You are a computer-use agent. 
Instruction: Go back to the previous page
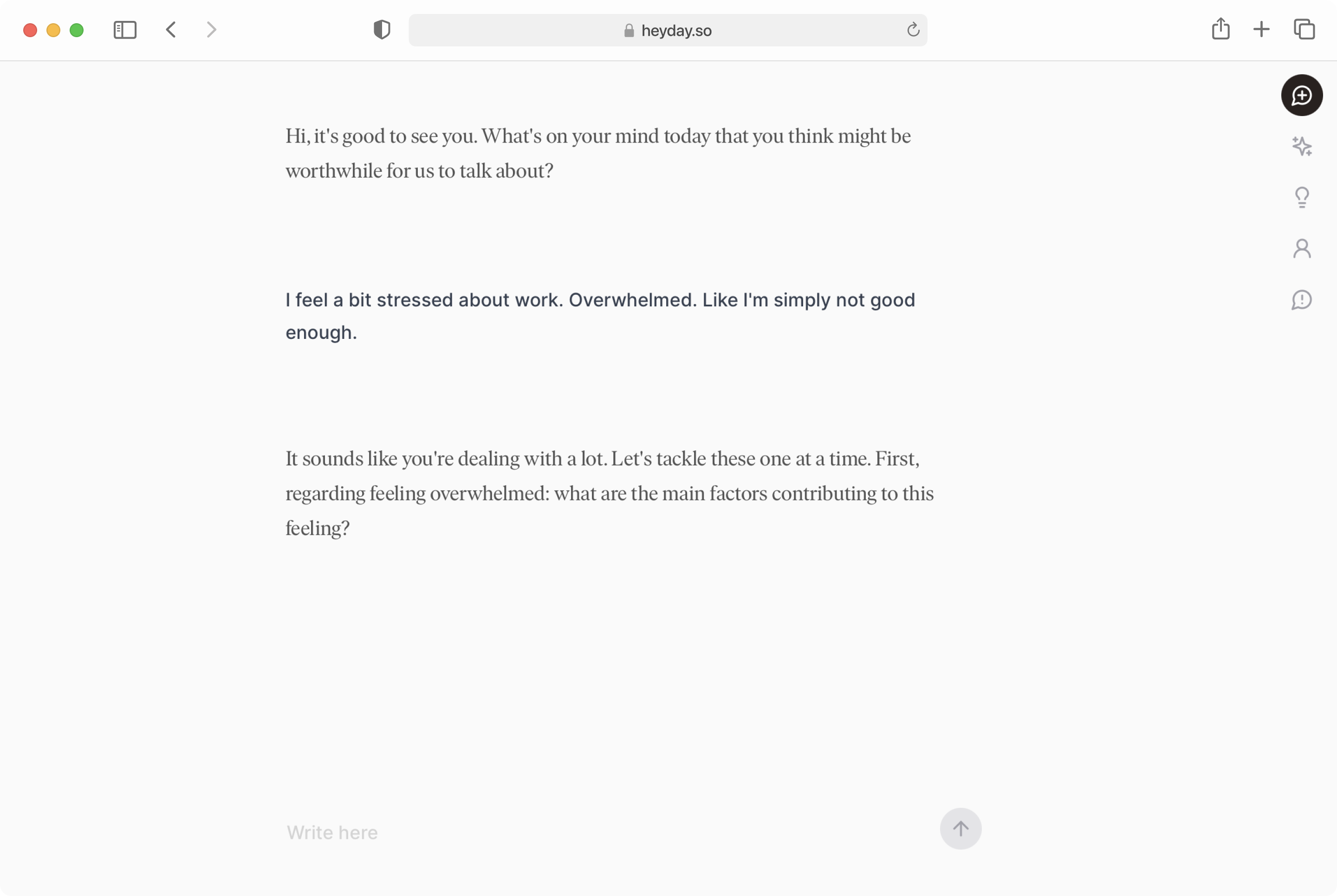(171, 30)
